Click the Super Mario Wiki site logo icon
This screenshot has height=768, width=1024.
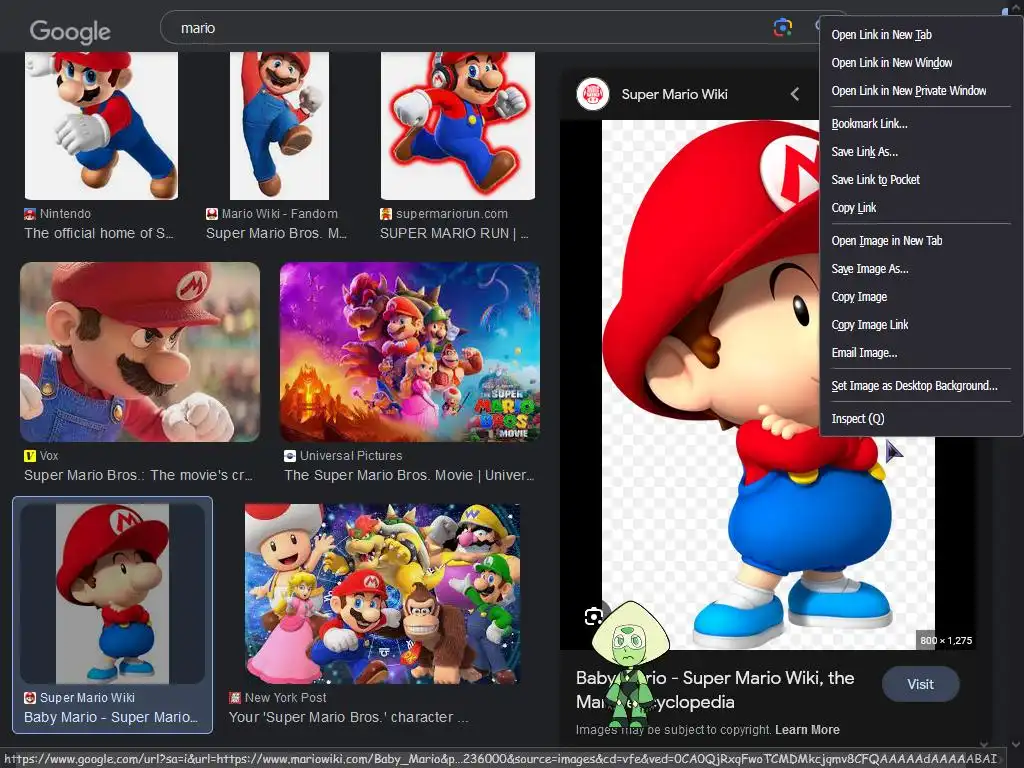(x=593, y=94)
